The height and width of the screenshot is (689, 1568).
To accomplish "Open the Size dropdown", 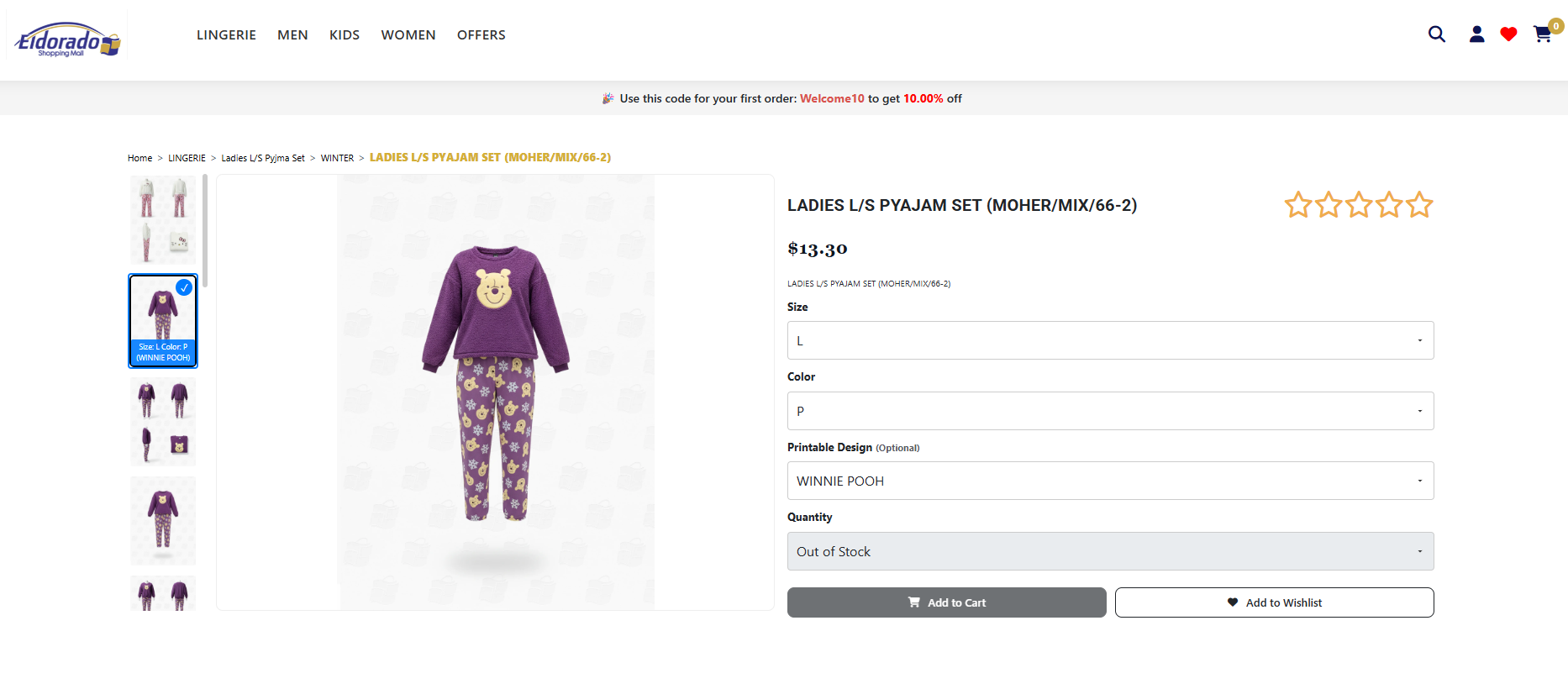I will (x=1109, y=340).
